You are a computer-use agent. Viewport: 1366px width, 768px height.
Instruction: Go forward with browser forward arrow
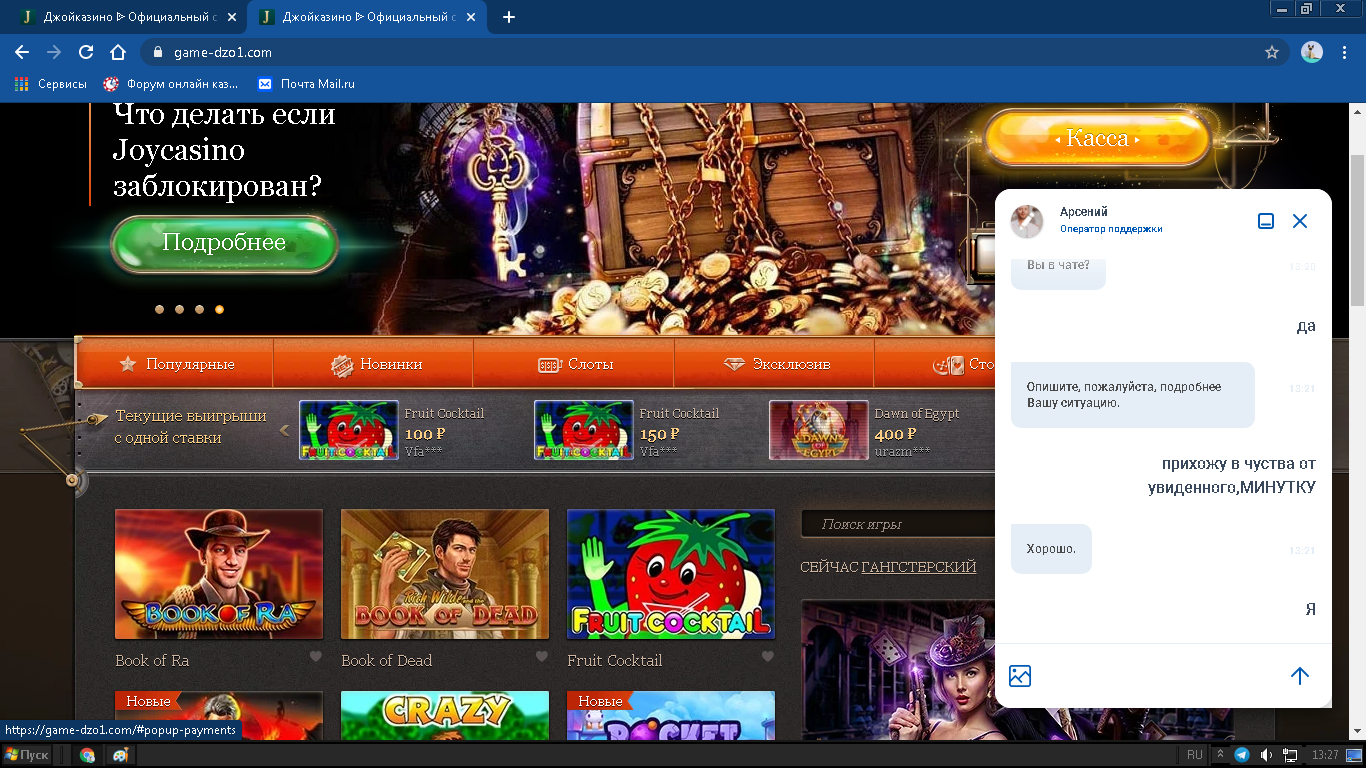coord(54,52)
